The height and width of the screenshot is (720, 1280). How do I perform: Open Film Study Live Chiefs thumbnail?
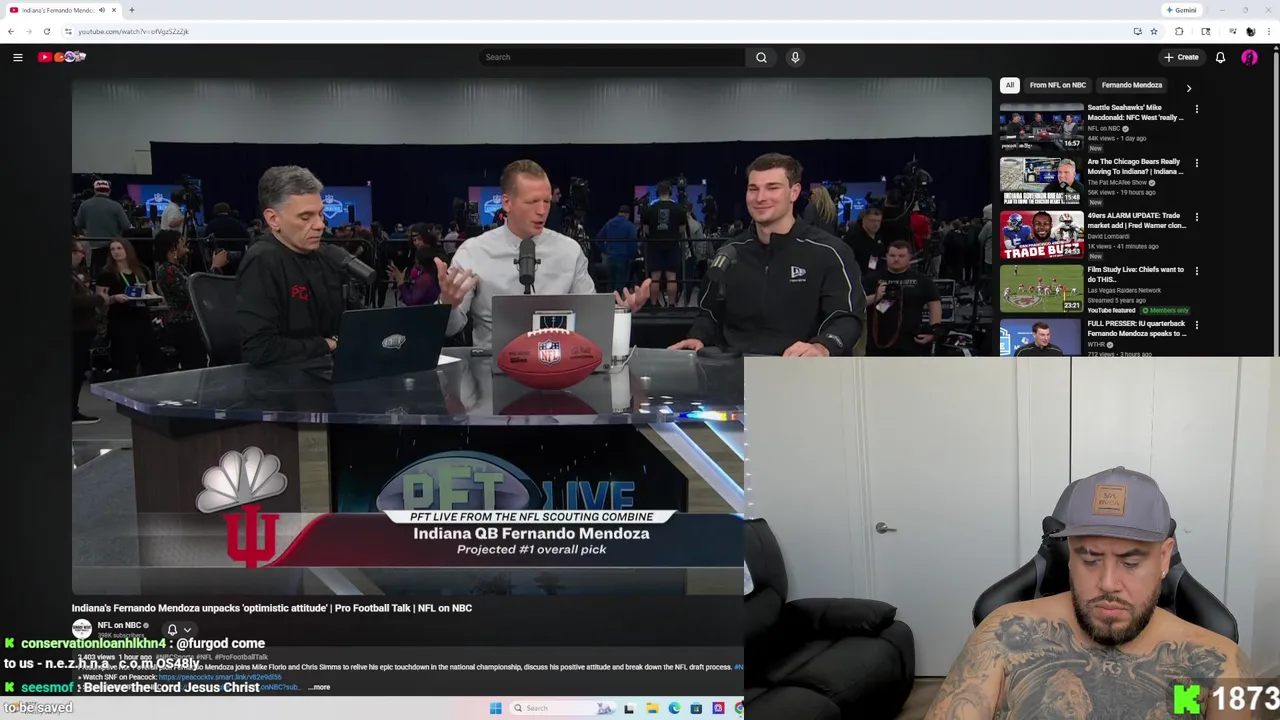(x=1041, y=288)
